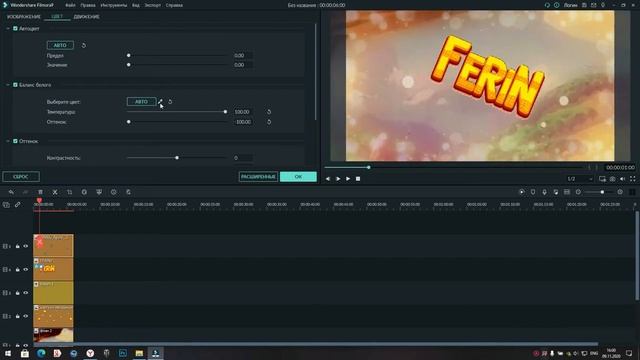Open preview display settings monitor icon
This screenshot has height=360, width=640.
(602, 179)
